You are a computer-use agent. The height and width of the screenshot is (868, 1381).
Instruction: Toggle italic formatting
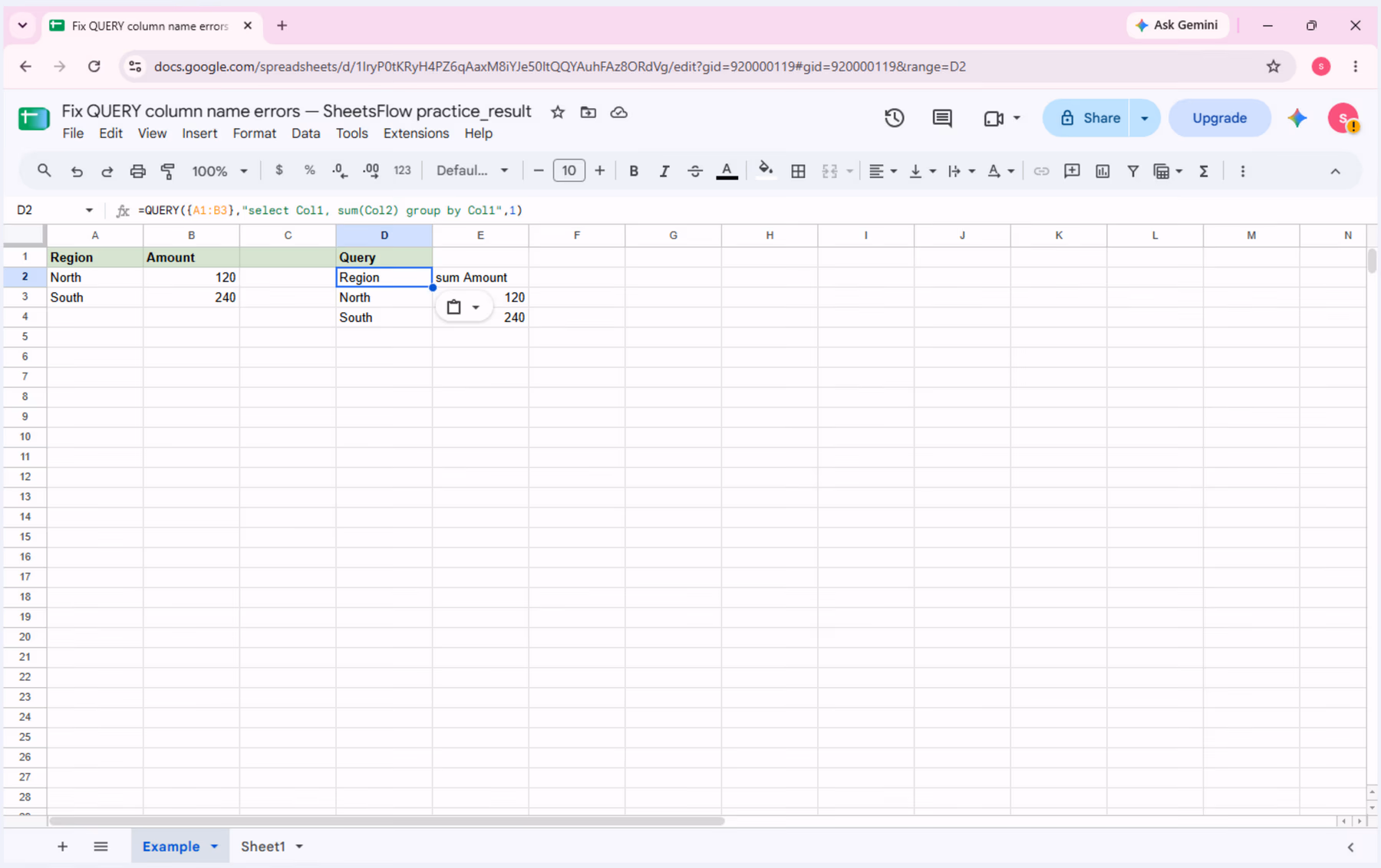tap(664, 171)
